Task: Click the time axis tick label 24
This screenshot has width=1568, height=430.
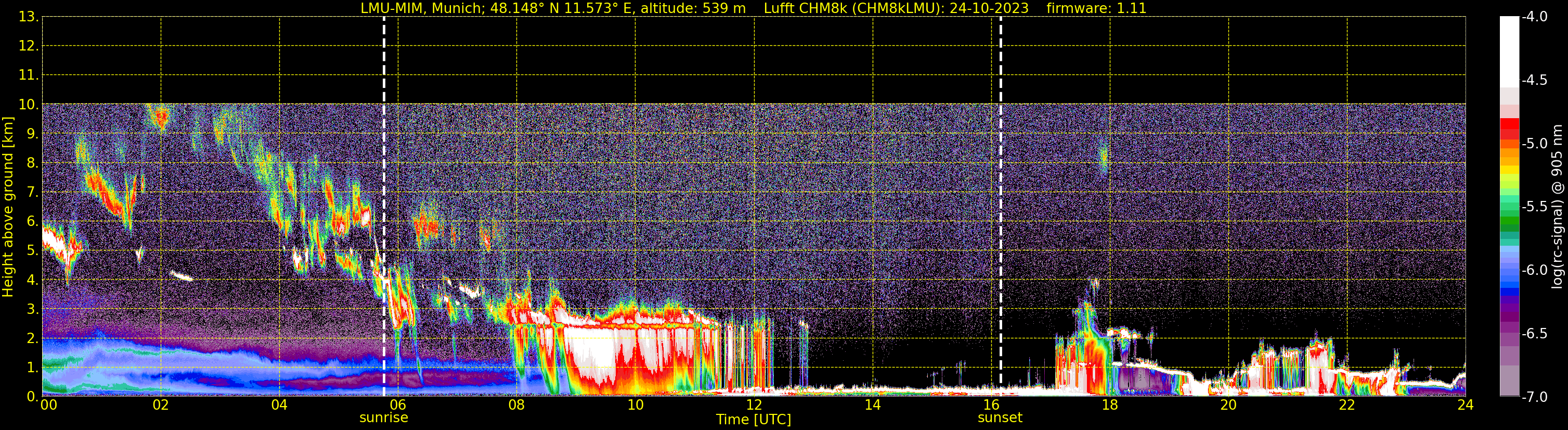Action: [x=1466, y=406]
